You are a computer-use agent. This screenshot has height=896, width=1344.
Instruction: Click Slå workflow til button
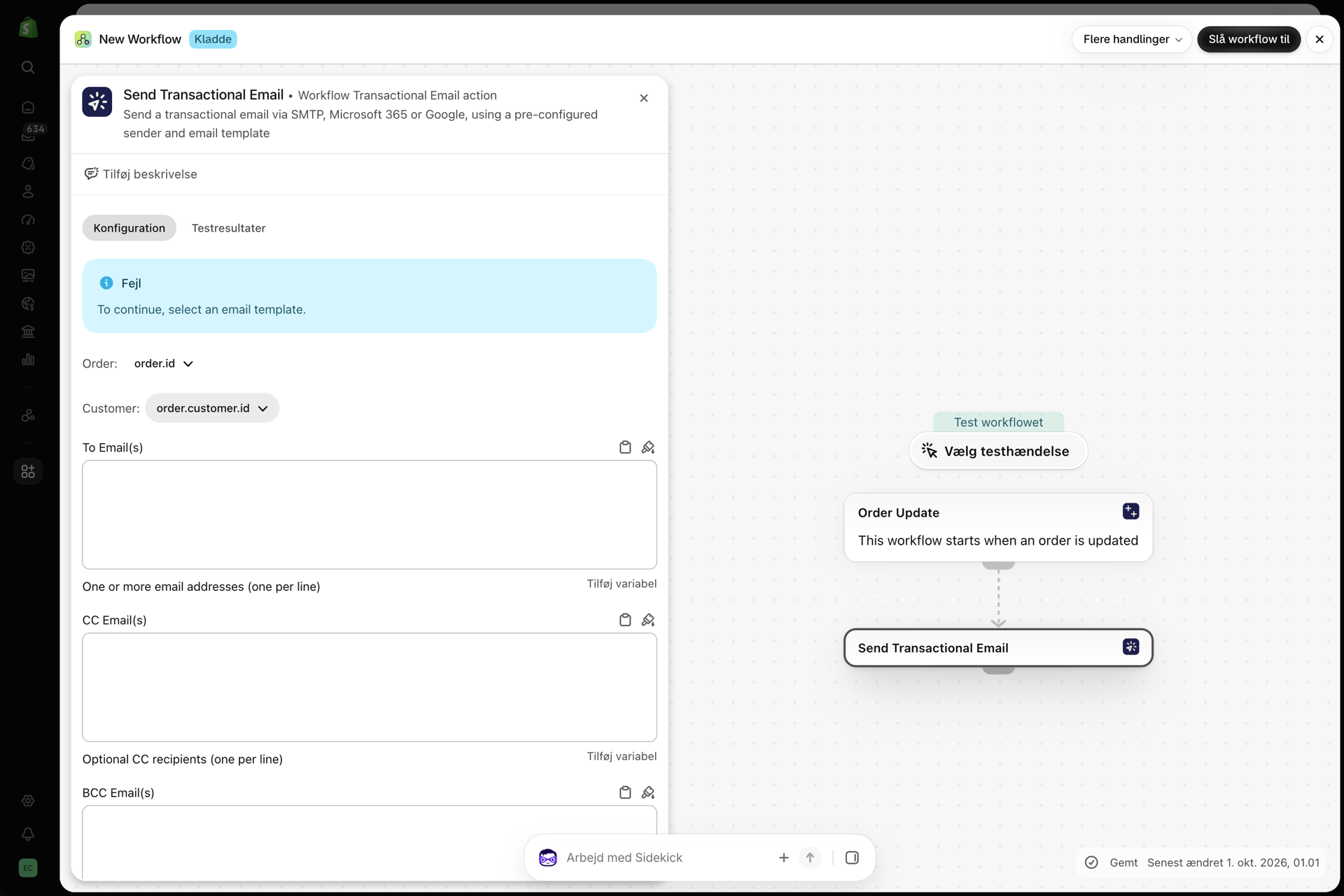pos(1249,39)
